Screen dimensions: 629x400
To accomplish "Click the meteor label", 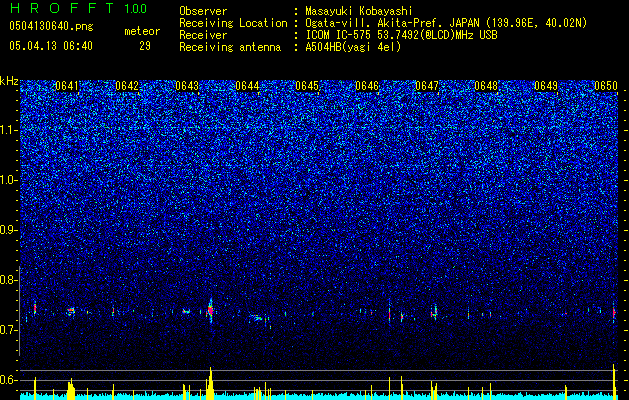I will 142,31.
